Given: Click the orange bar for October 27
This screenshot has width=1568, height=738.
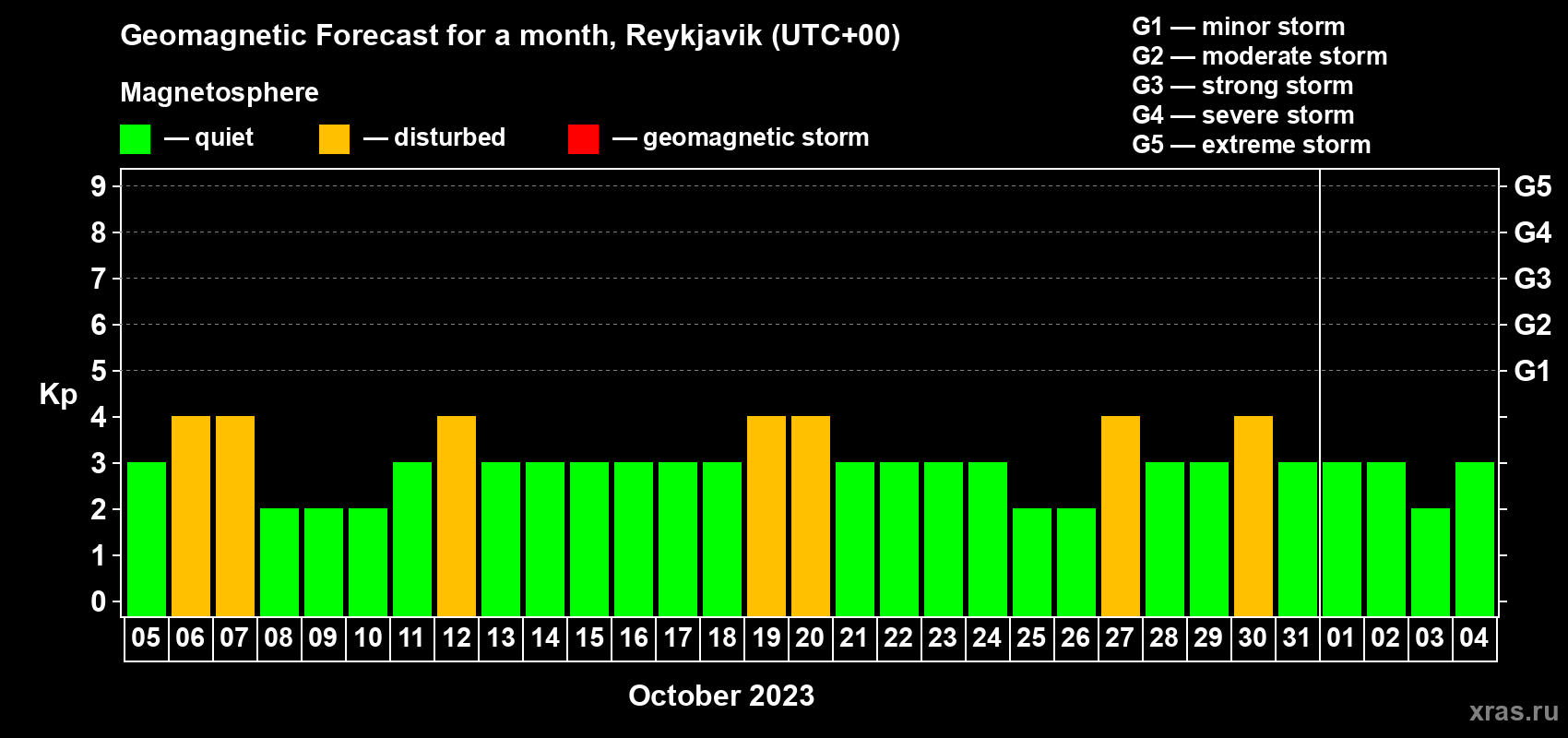Looking at the screenshot, I should (1121, 516).
